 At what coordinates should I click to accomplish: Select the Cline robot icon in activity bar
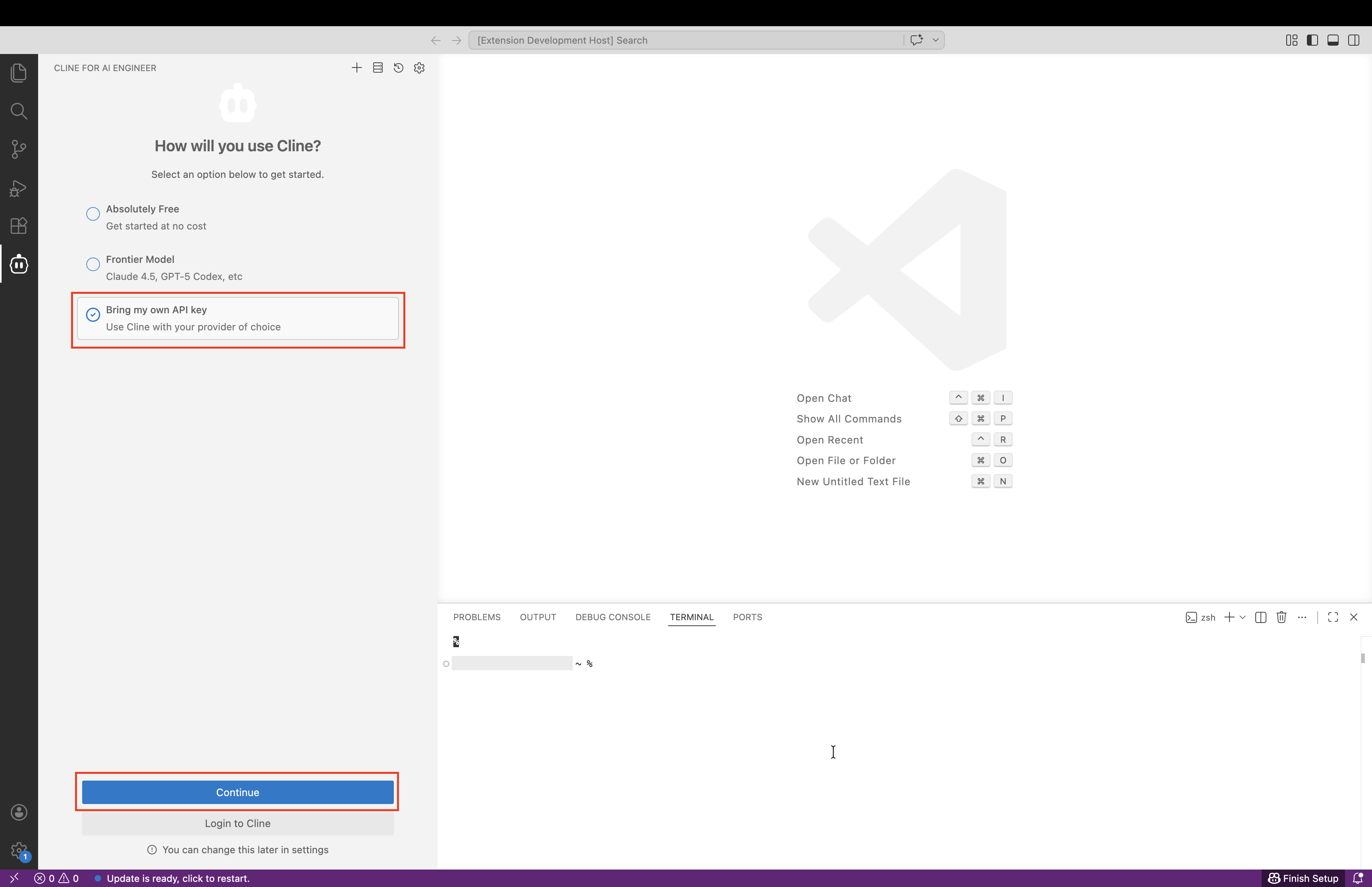pyautogui.click(x=18, y=264)
